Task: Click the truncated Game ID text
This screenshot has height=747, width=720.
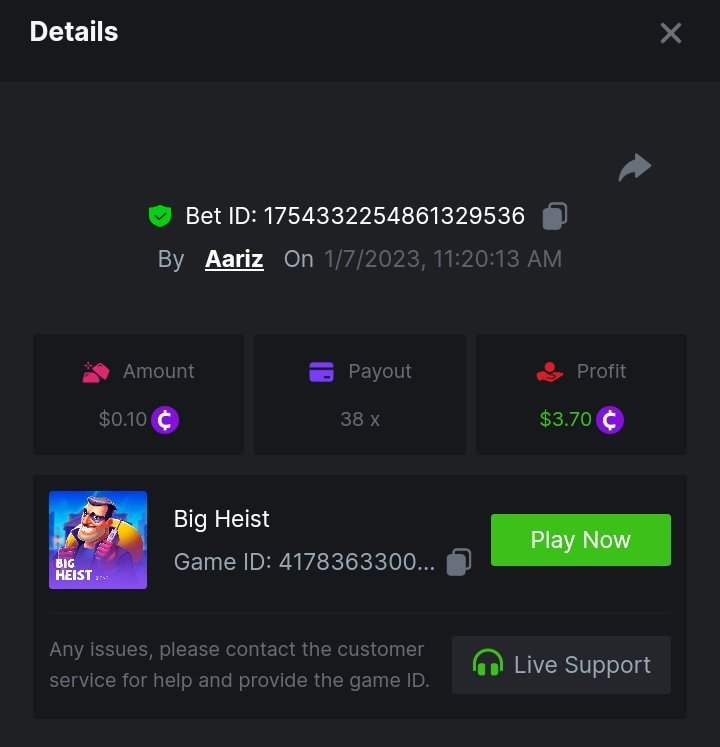Action: tap(304, 562)
